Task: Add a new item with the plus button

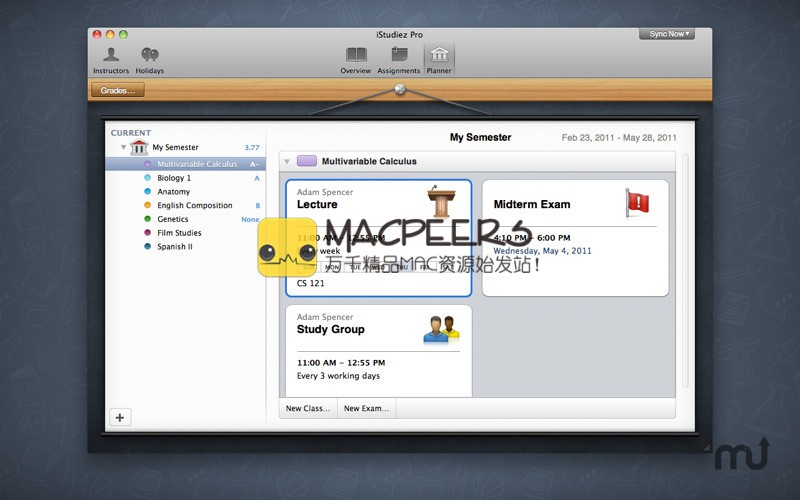Action: point(120,417)
